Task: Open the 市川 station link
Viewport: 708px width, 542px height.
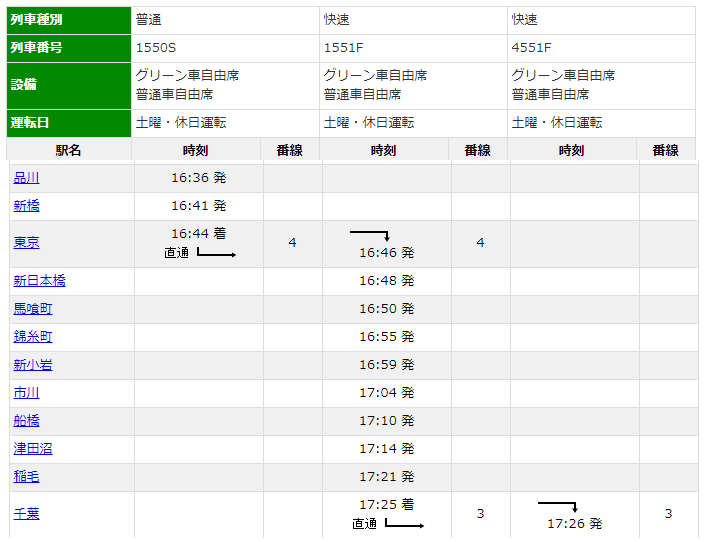Action: (26, 393)
